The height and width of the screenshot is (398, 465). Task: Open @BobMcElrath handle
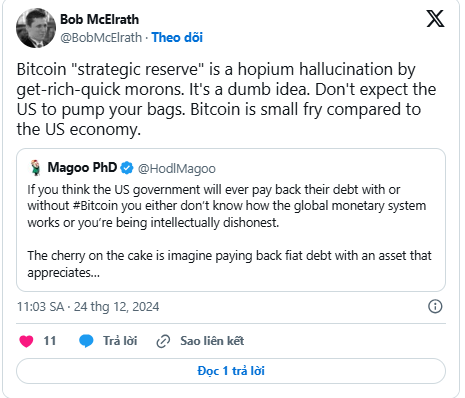(x=101, y=37)
